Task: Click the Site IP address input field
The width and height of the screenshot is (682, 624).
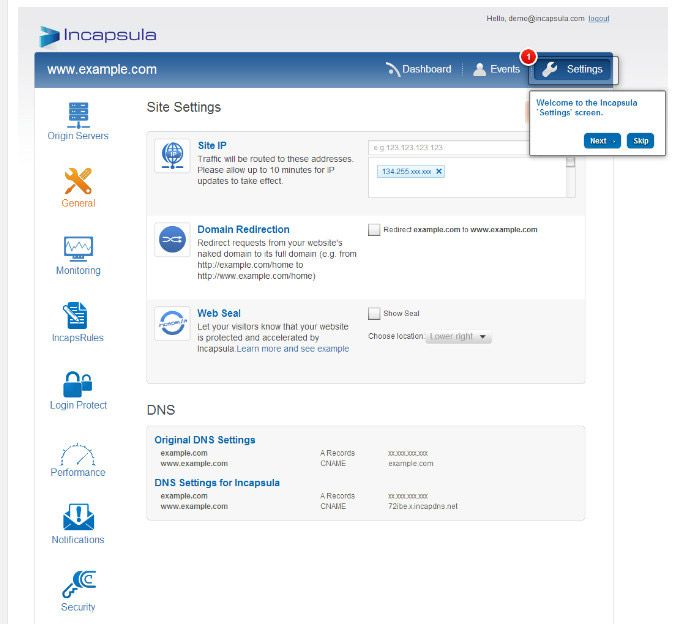Action: tap(448, 147)
